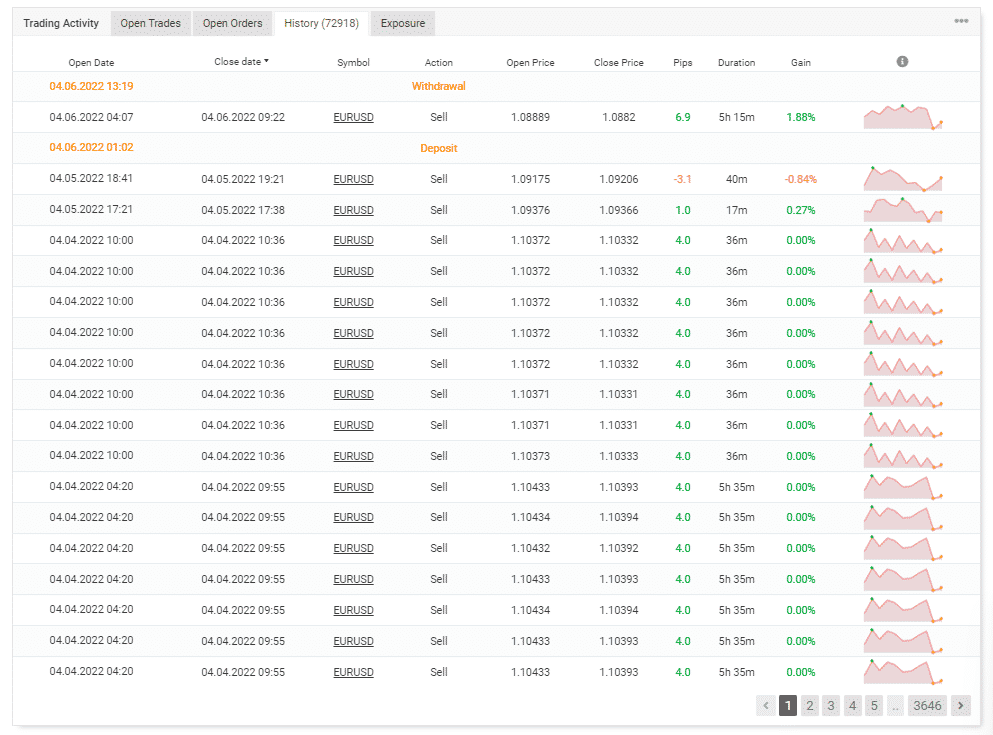Click the close price 1.09366
Viewport: 993px width, 735px height.
click(619, 210)
